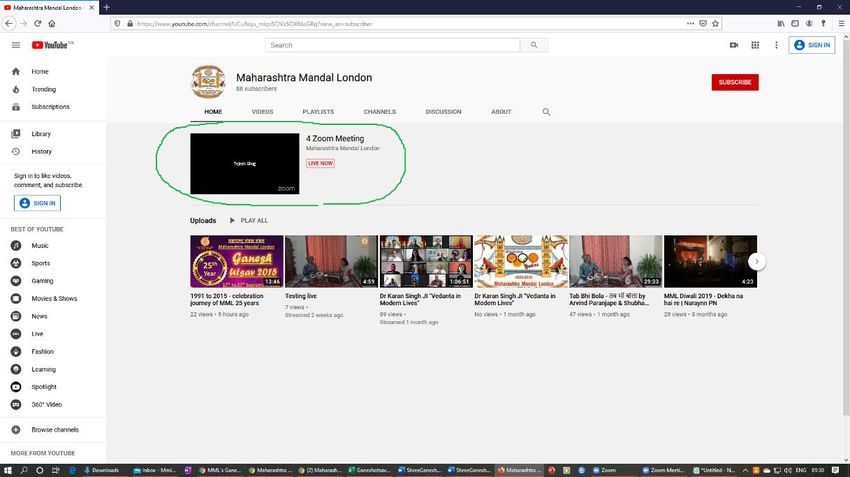Click Sign In in top right
The height and width of the screenshot is (477, 850).
tap(812, 45)
